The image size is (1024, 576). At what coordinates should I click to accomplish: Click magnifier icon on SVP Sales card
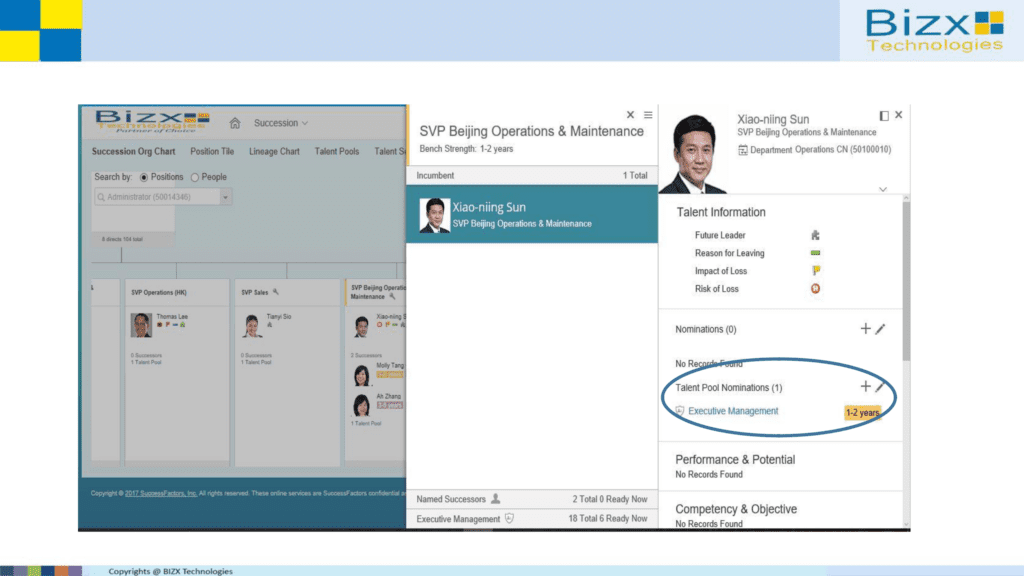[276, 292]
